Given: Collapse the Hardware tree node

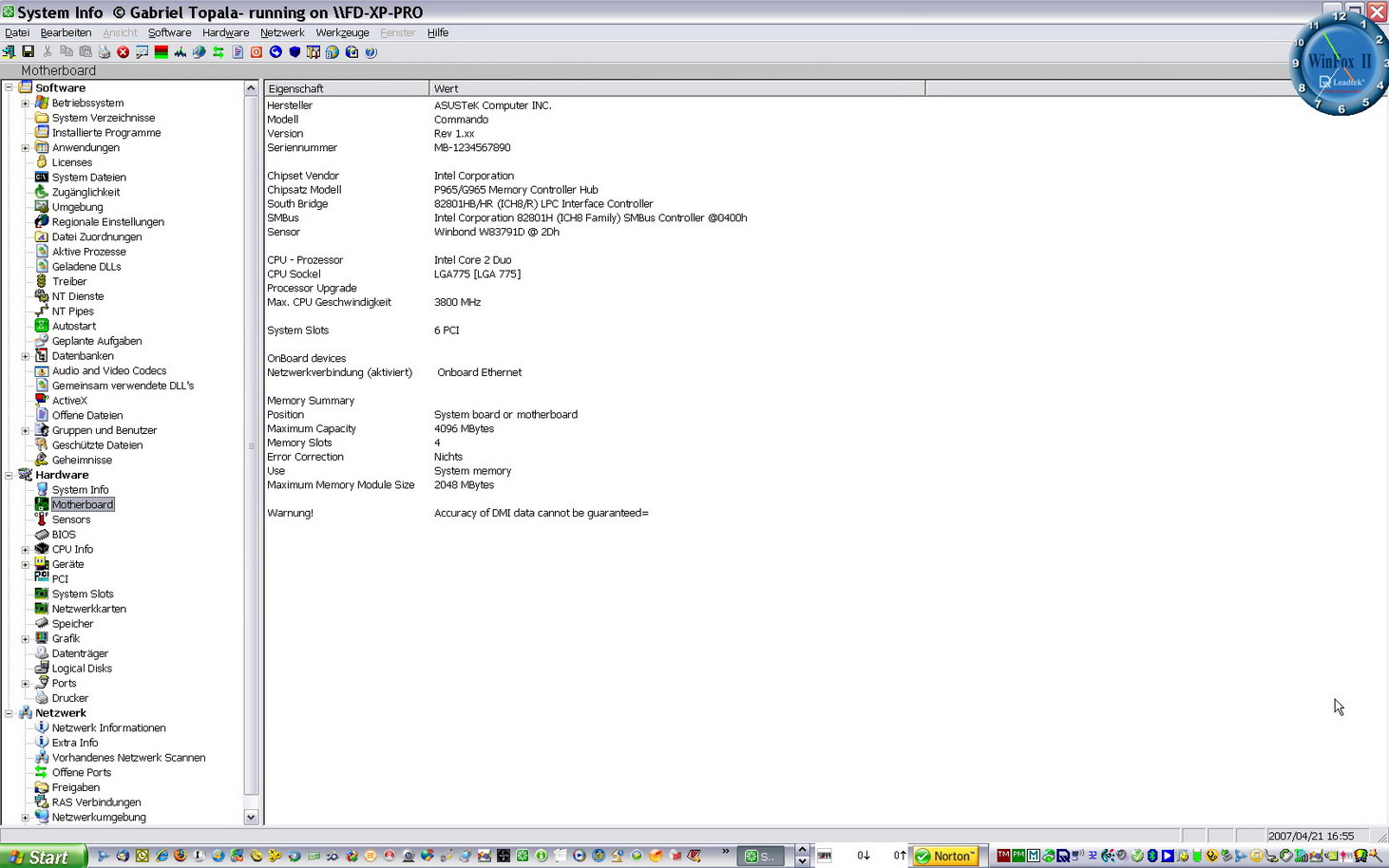Looking at the screenshot, I should click(9, 475).
